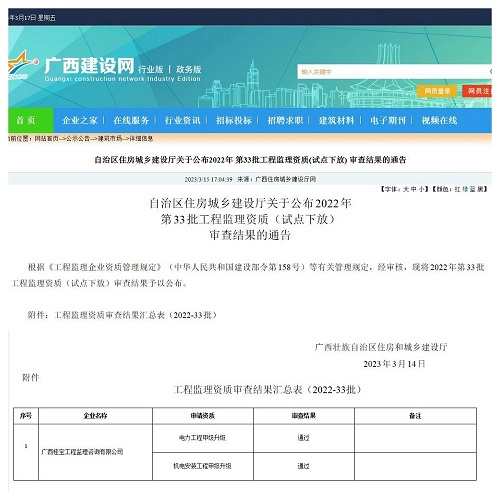Image resolution: width=500 pixels, height=500 pixels.
Task: Click the 审查结果 column header
Action: point(304,416)
